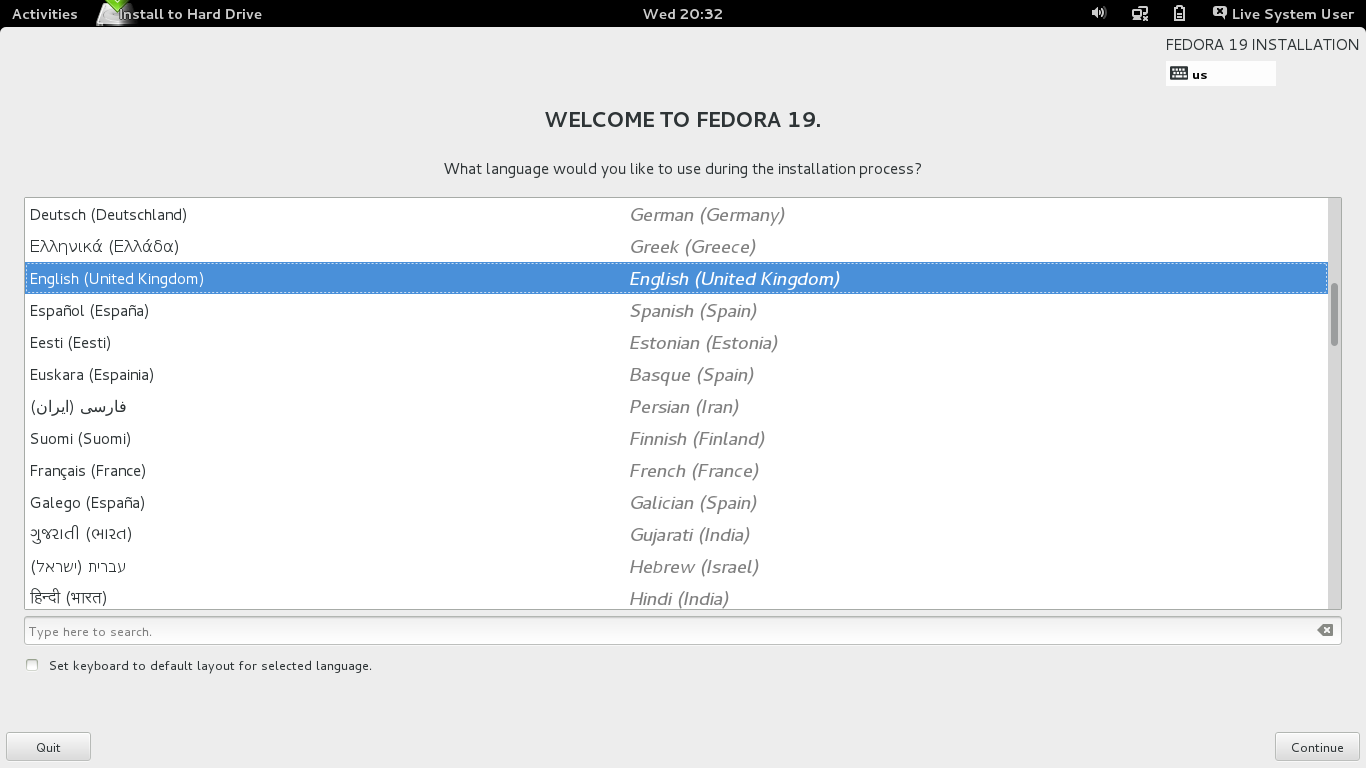Select Français (France) language
Screen dimensions: 1366x768
[x=676, y=470]
